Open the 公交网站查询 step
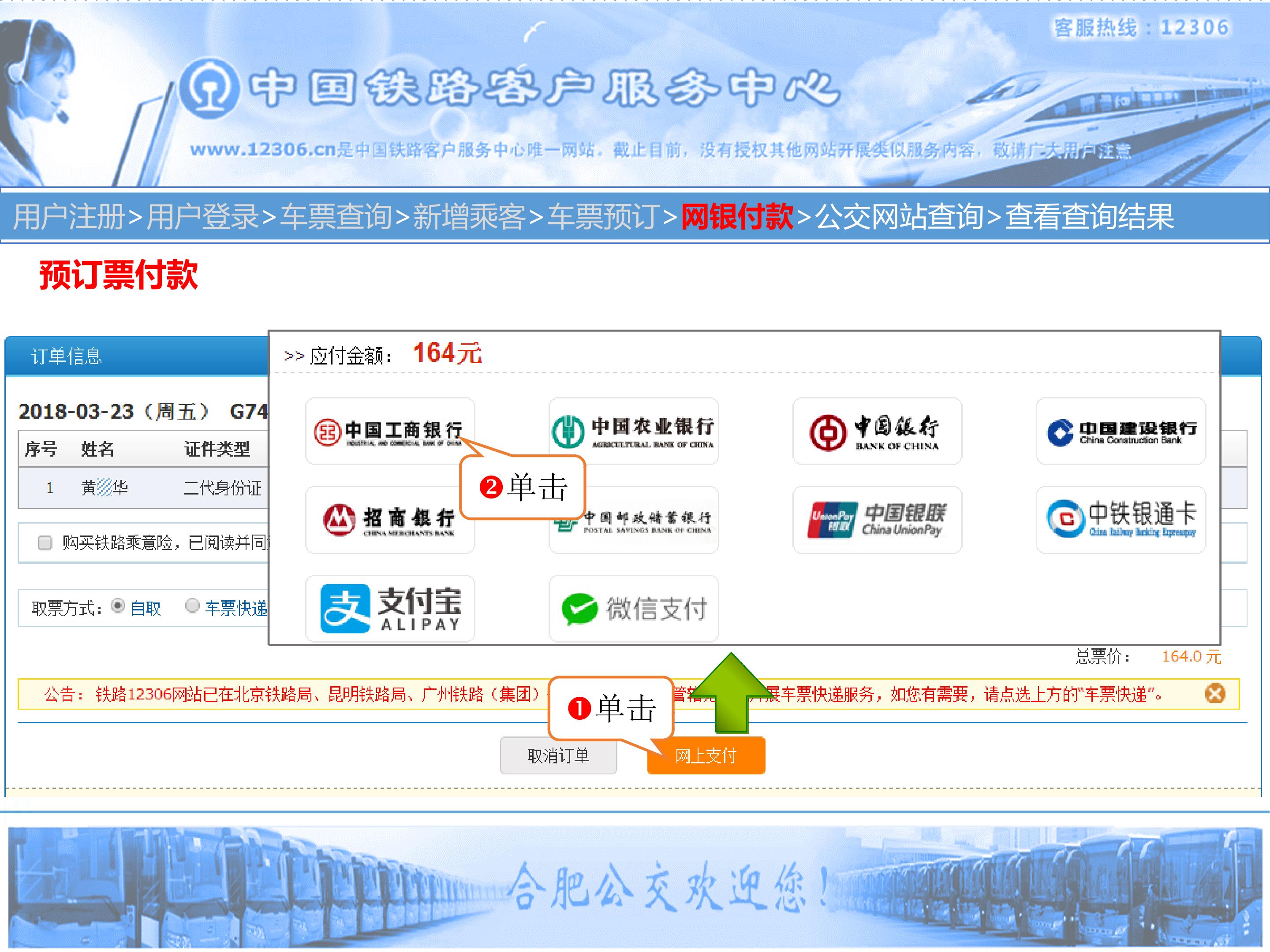The width and height of the screenshot is (1270, 952). 899,217
